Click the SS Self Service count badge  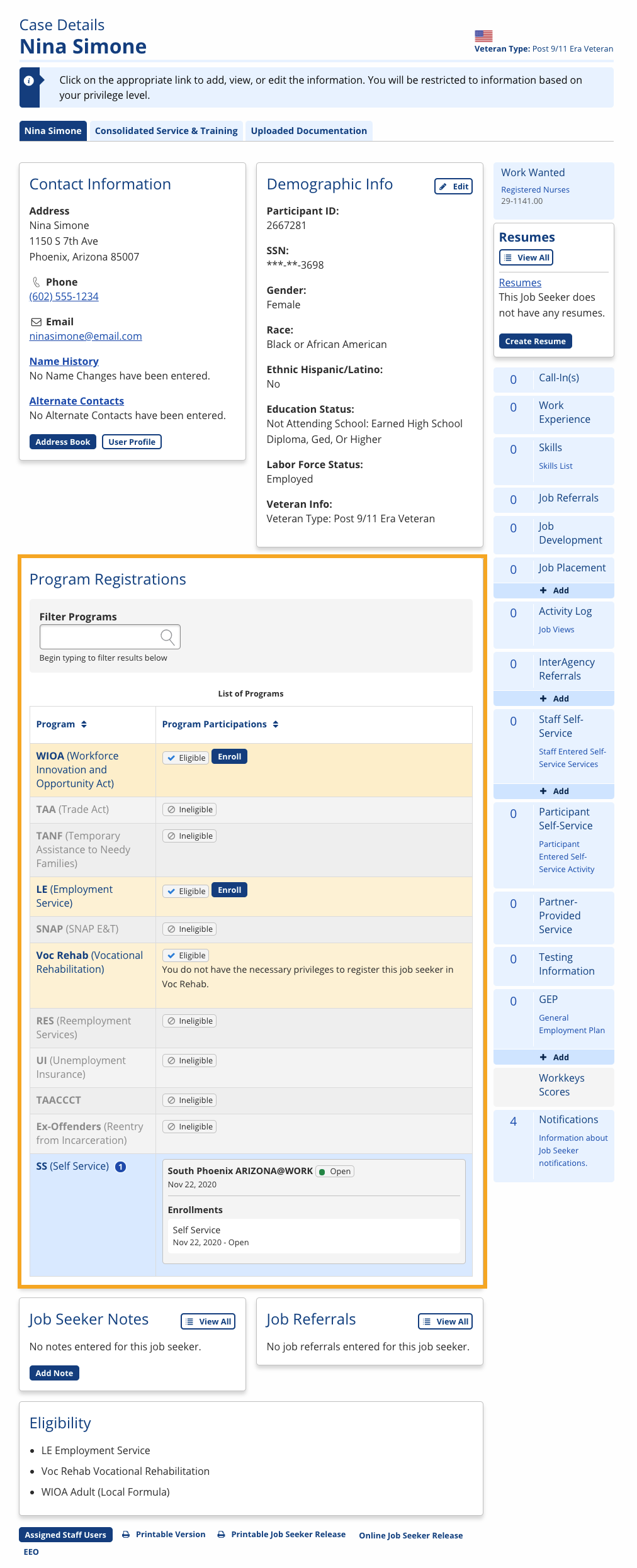pyautogui.click(x=121, y=1167)
